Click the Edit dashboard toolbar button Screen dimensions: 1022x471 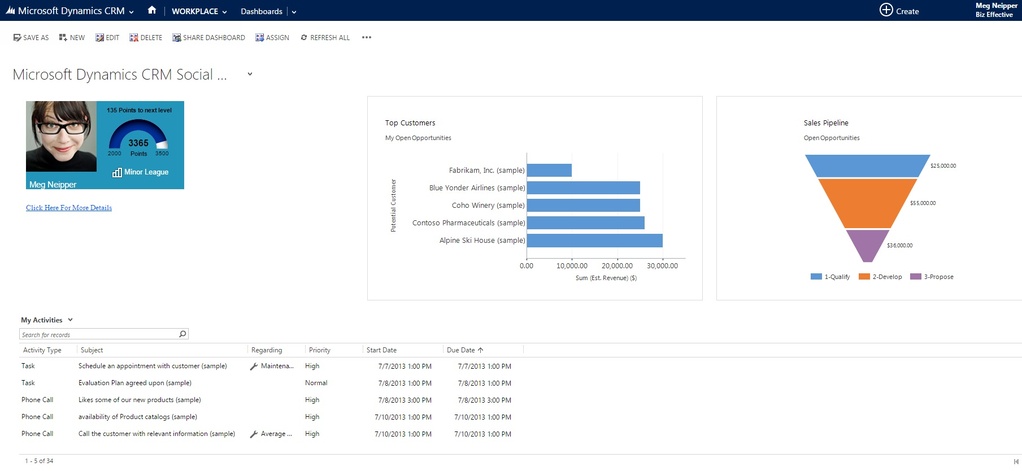coord(107,38)
